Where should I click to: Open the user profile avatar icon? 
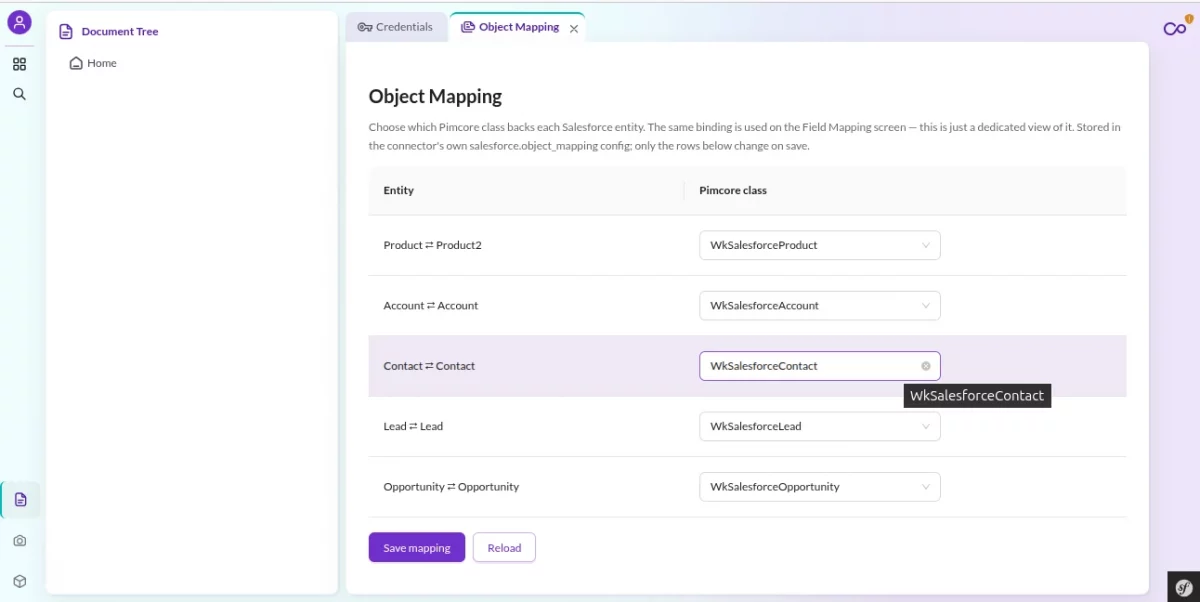tap(19, 22)
